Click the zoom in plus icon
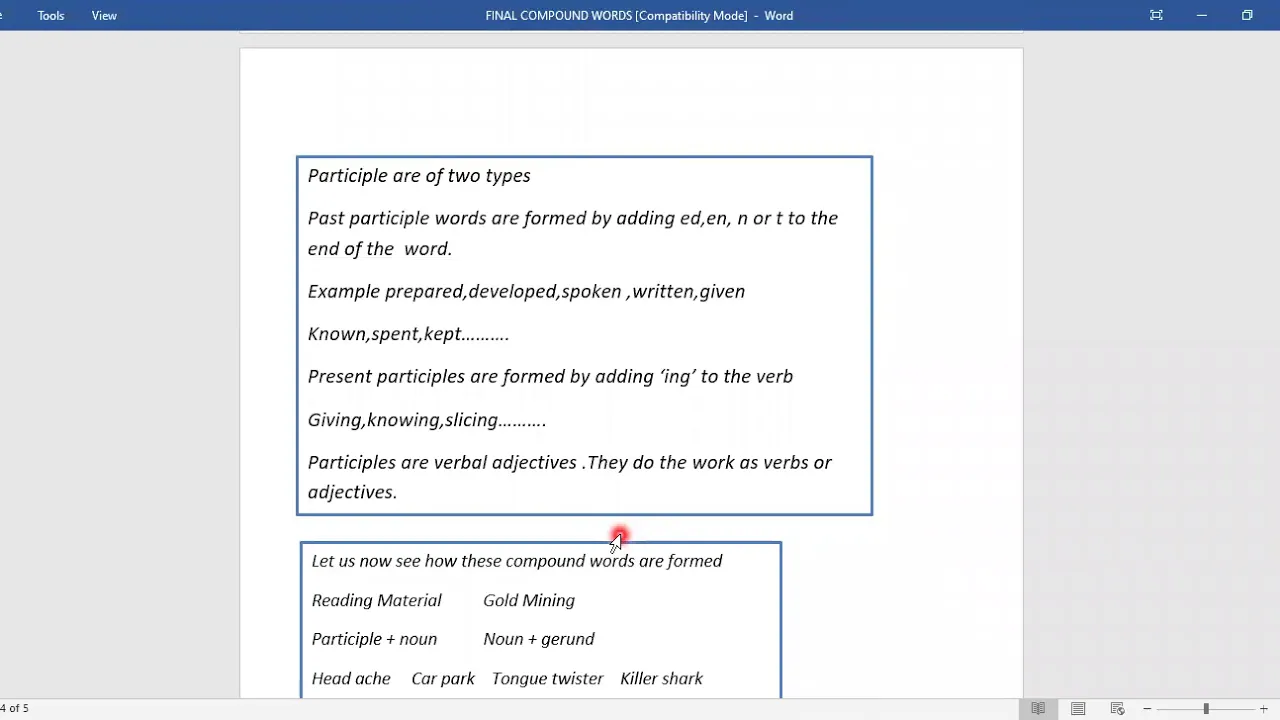Image resolution: width=1280 pixels, height=720 pixels. click(1264, 709)
